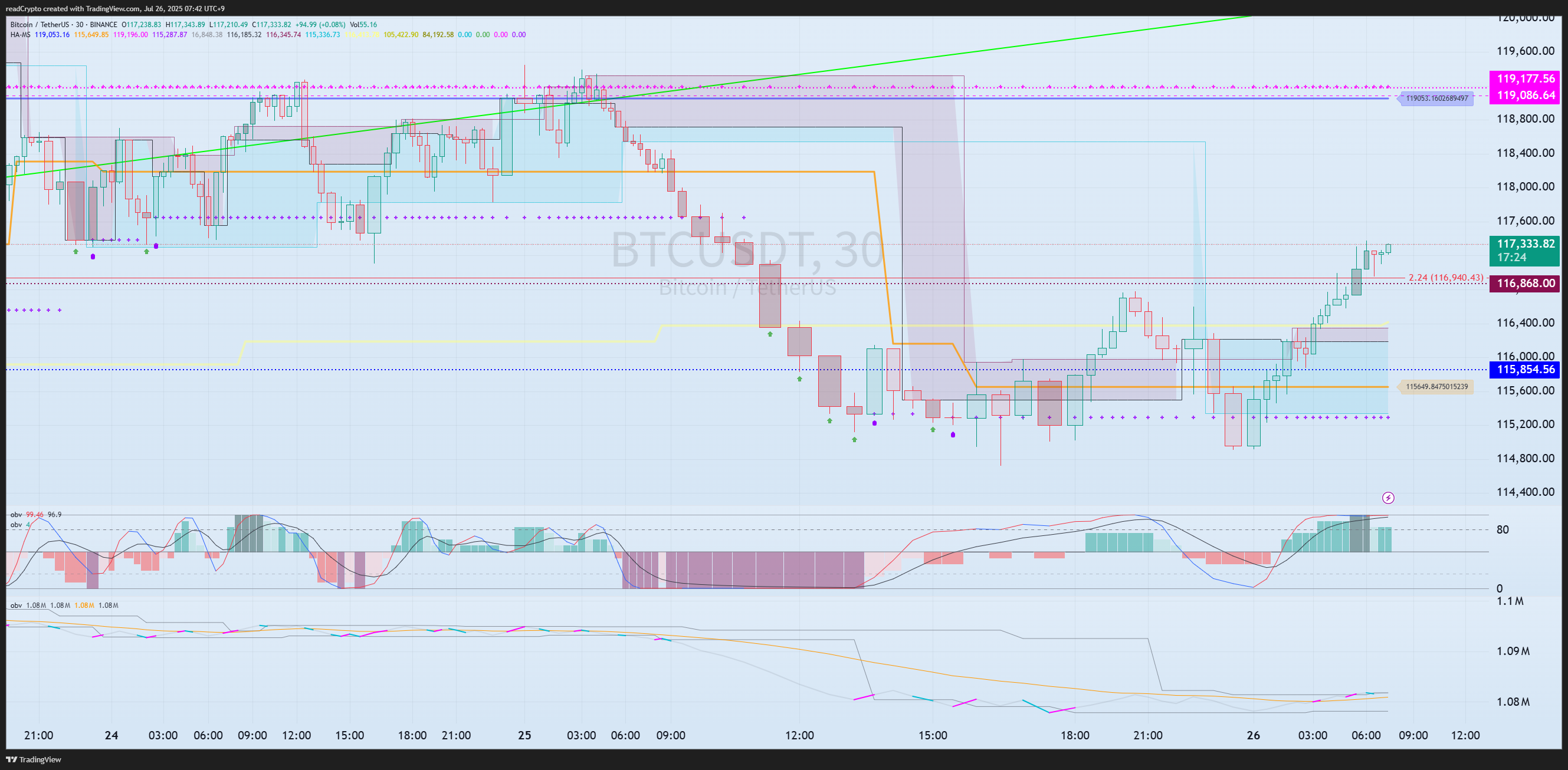Click the HA-MS value 105,422.90
1568x770 pixels.
click(401, 35)
